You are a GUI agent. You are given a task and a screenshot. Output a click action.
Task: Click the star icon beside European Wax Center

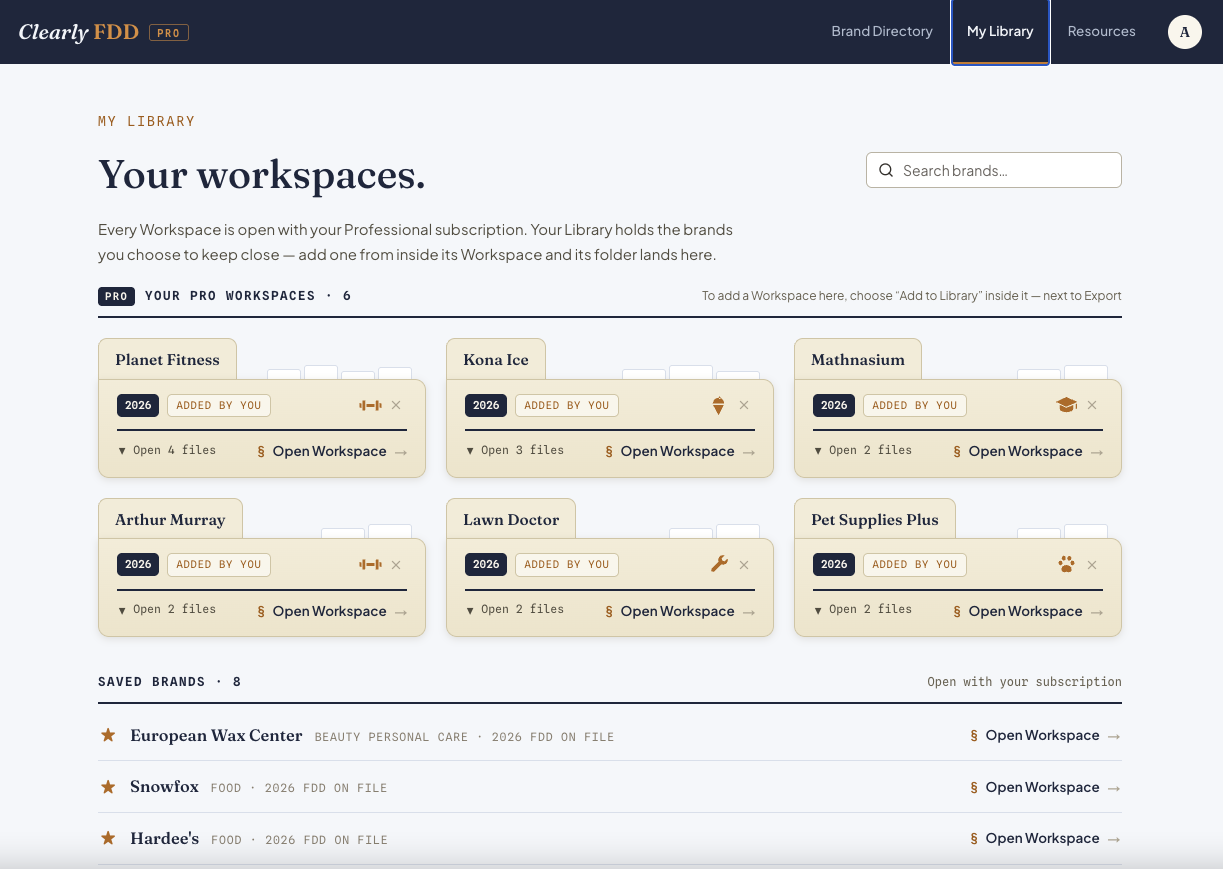coord(108,735)
